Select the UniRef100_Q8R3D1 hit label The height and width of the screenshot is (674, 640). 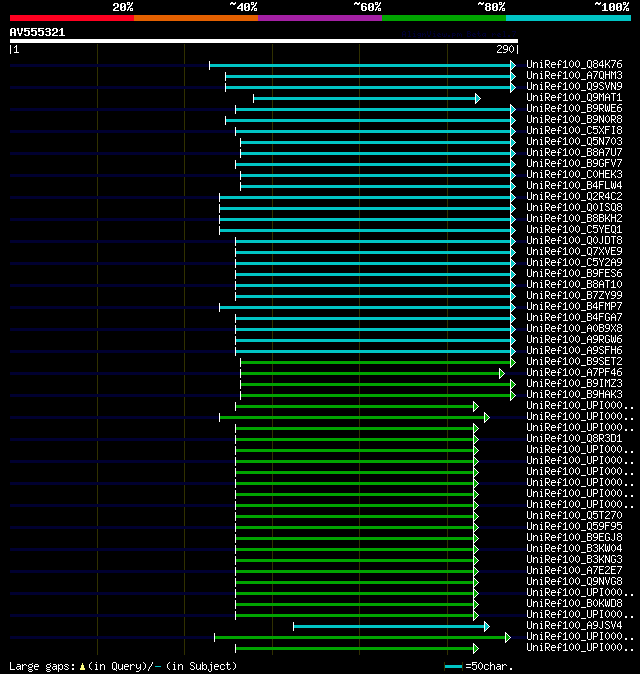[574, 438]
